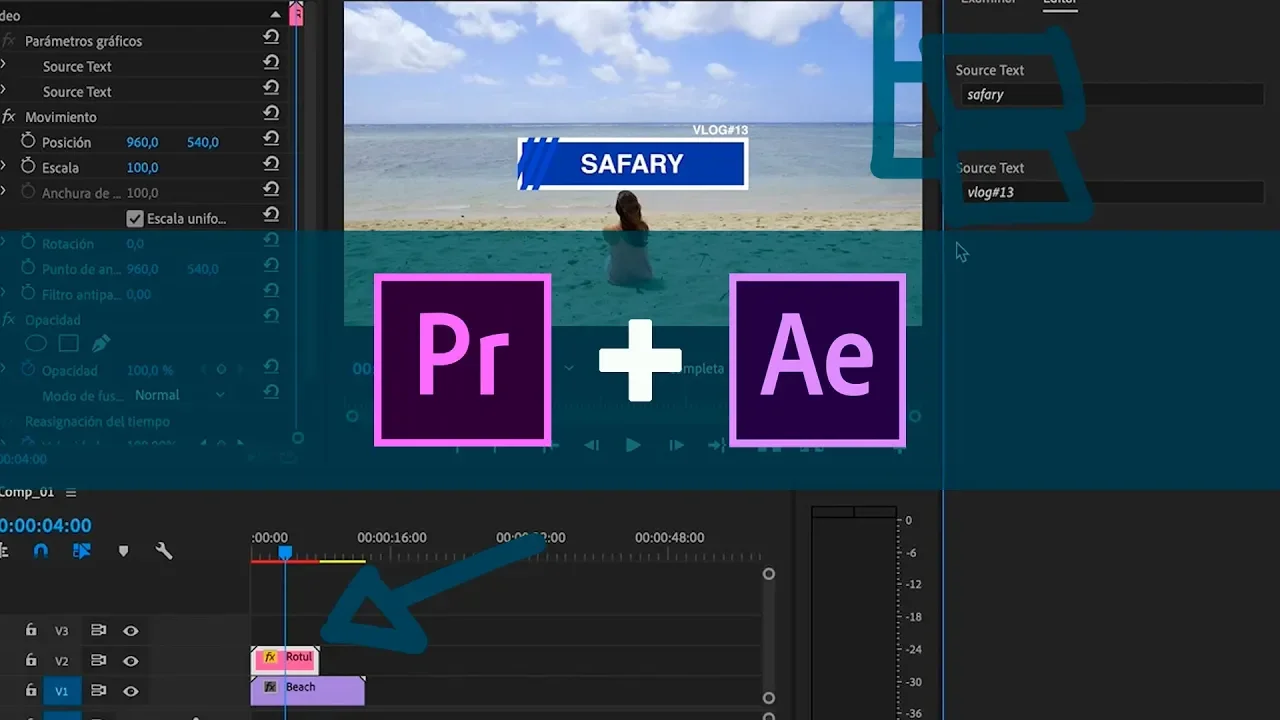Viewport: 1280px width, 720px height.
Task: Create an ellipse mask under Opacidad
Action: pos(36,344)
